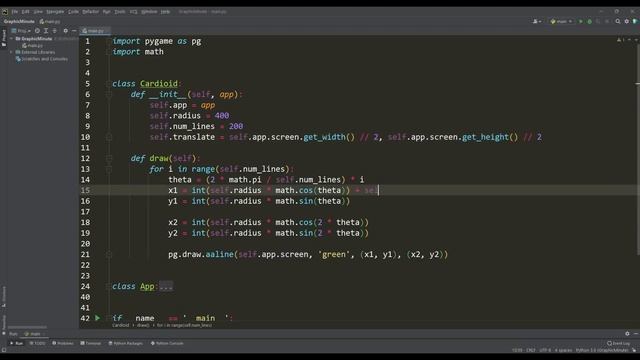Image resolution: width=640 pixels, height=360 pixels.
Task: Open the TODO tool window
Action: coord(38,343)
